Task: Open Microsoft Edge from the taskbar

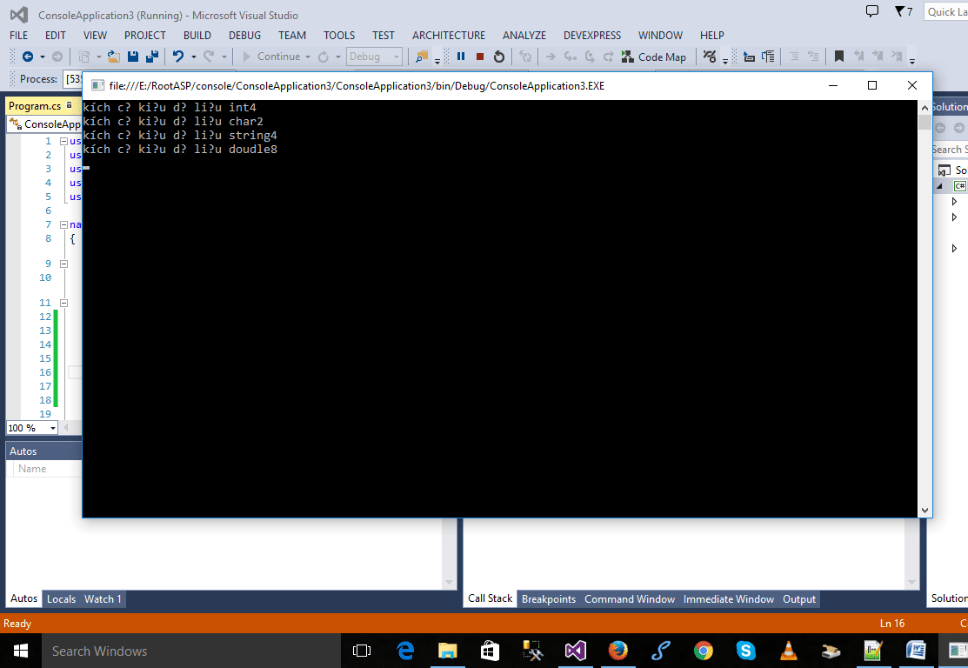Action: coord(405,651)
